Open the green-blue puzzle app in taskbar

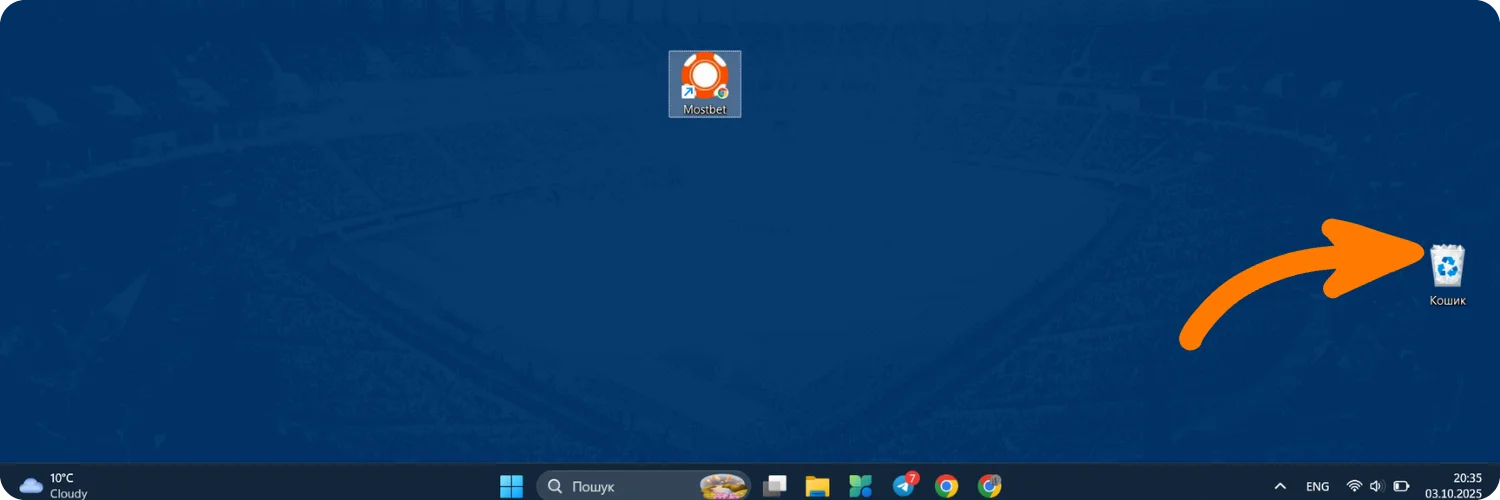click(x=861, y=487)
